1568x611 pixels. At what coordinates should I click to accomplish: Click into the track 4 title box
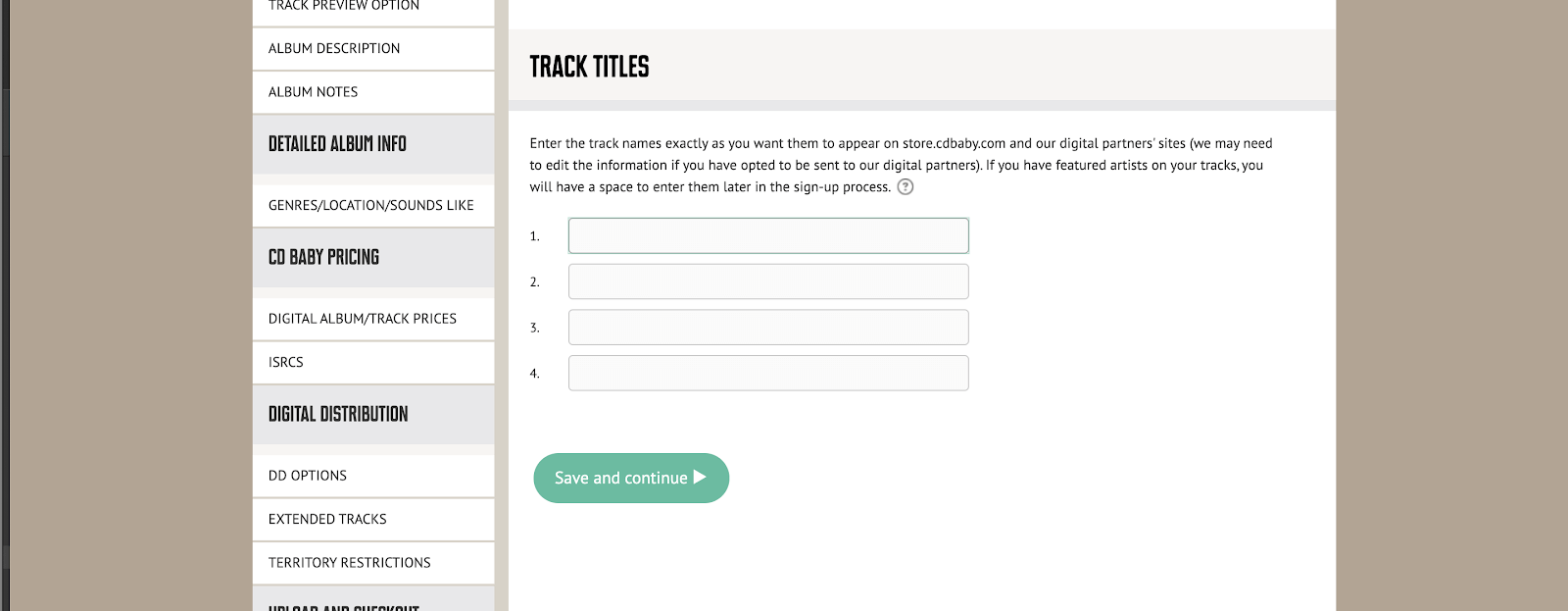point(768,374)
